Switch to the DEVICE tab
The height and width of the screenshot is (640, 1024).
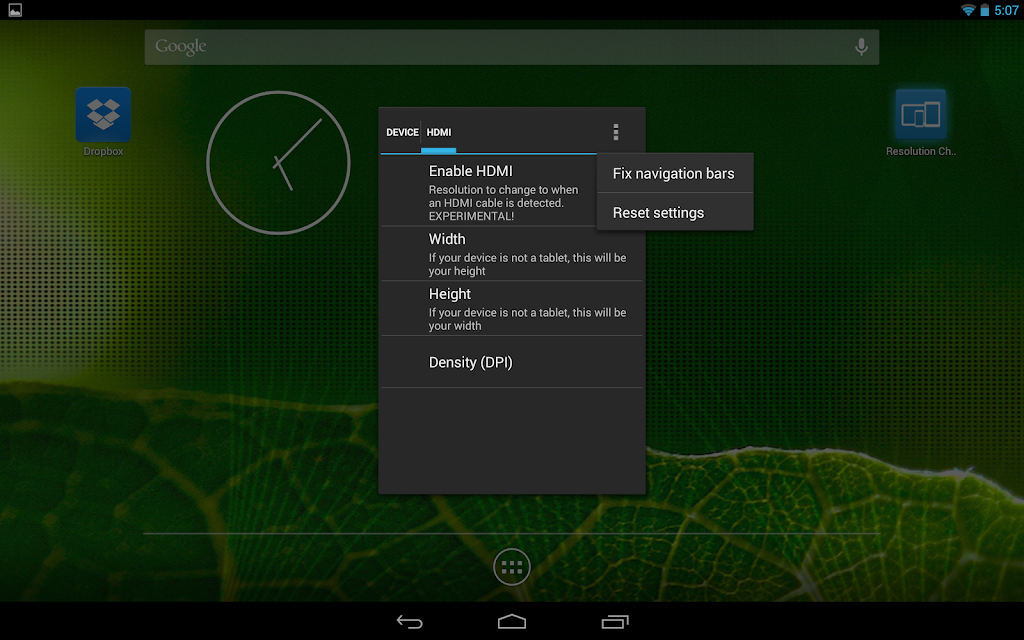[x=402, y=133]
